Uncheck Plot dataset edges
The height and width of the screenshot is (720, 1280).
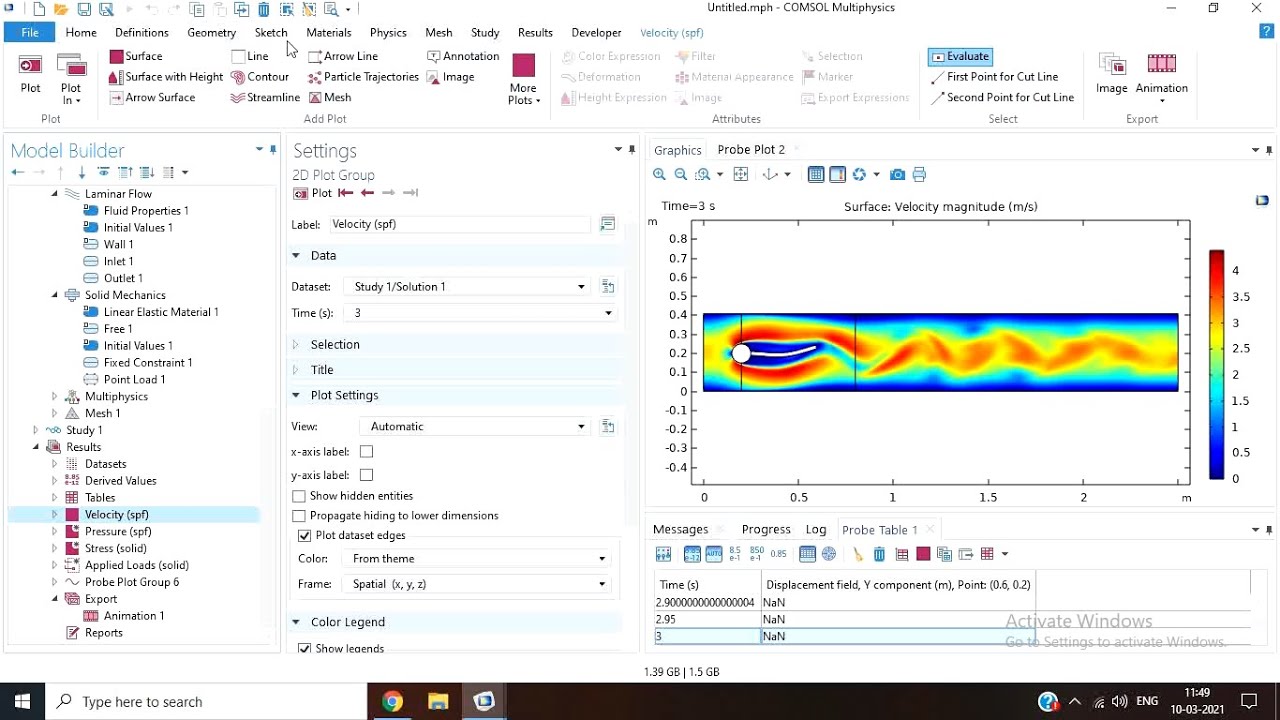tap(305, 536)
